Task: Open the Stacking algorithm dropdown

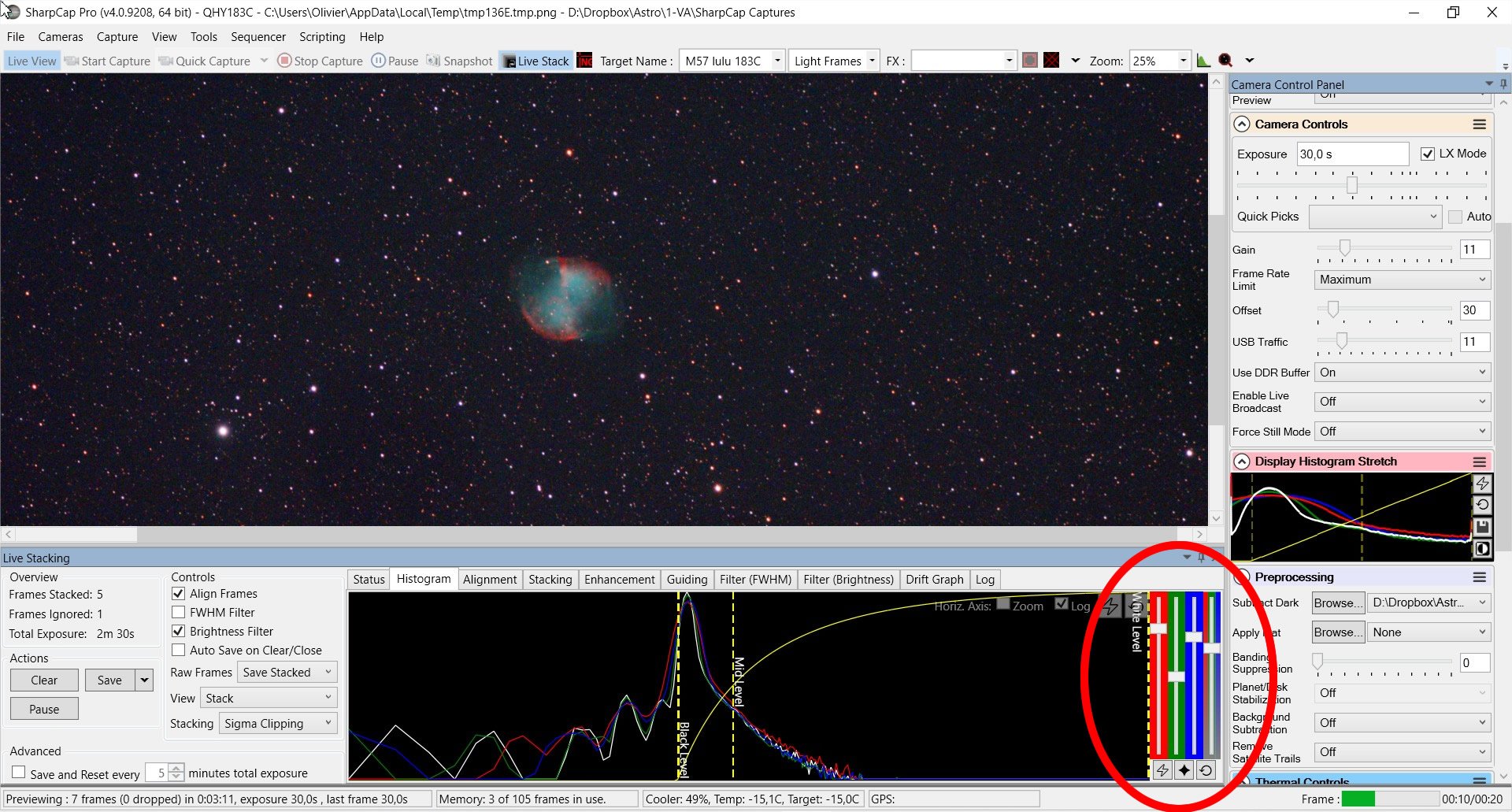Action: point(278,723)
